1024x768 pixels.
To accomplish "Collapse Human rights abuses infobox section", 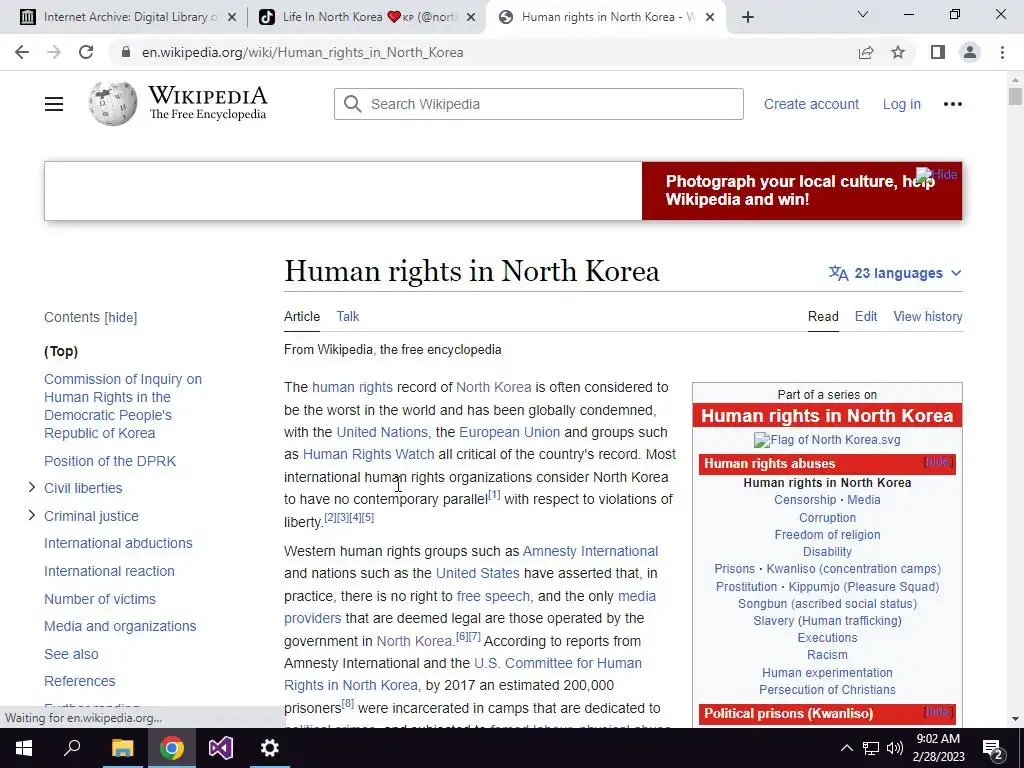I will tap(938, 462).
